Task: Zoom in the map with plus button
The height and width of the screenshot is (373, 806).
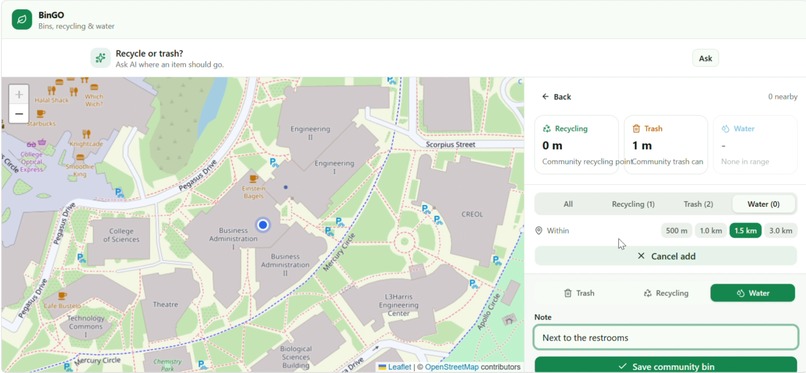Action: (x=19, y=95)
